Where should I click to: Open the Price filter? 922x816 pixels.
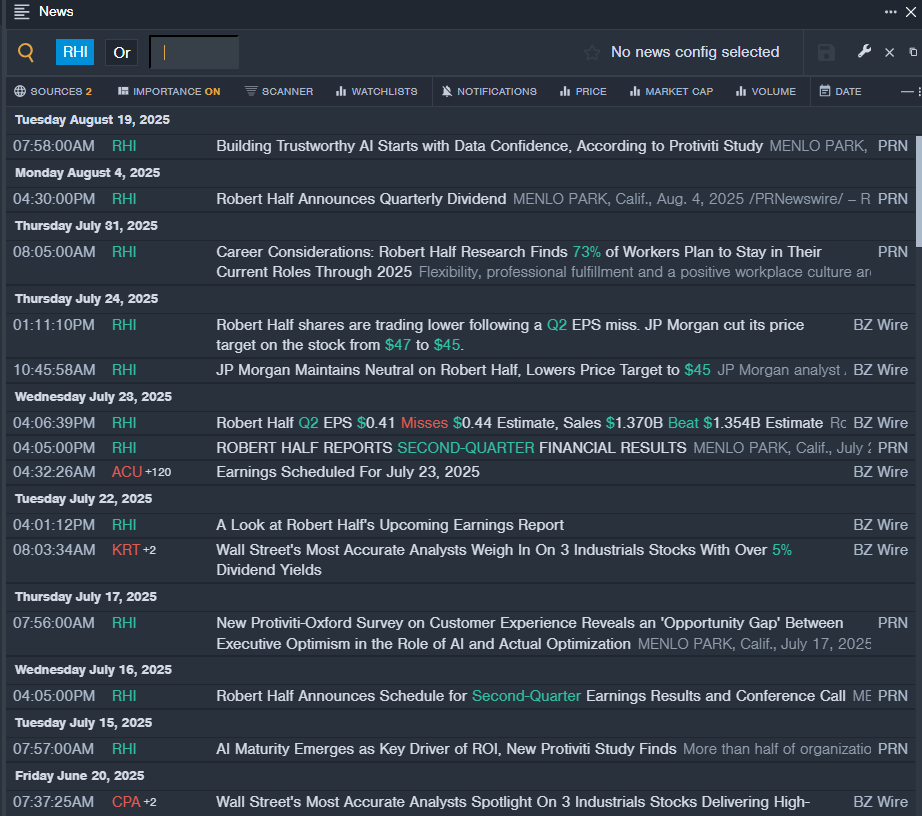tap(583, 92)
